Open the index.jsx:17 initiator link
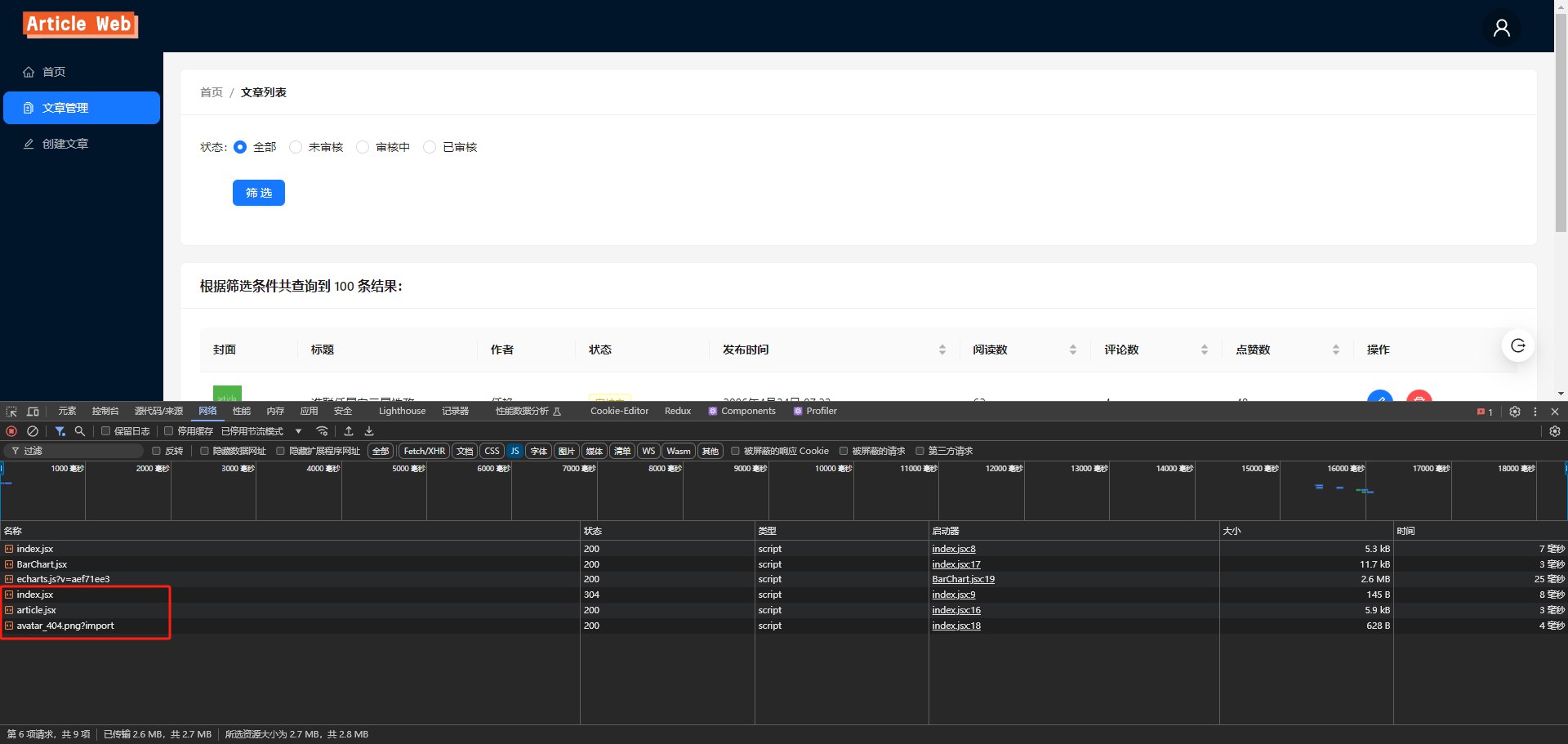 coord(956,564)
